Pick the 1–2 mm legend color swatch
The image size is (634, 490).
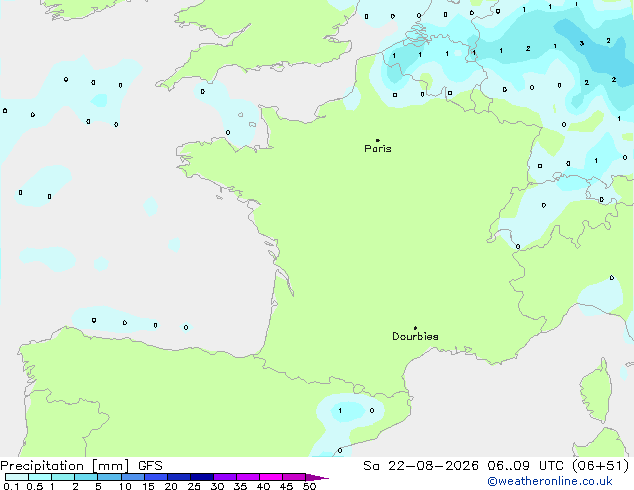pyautogui.click(x=63, y=477)
